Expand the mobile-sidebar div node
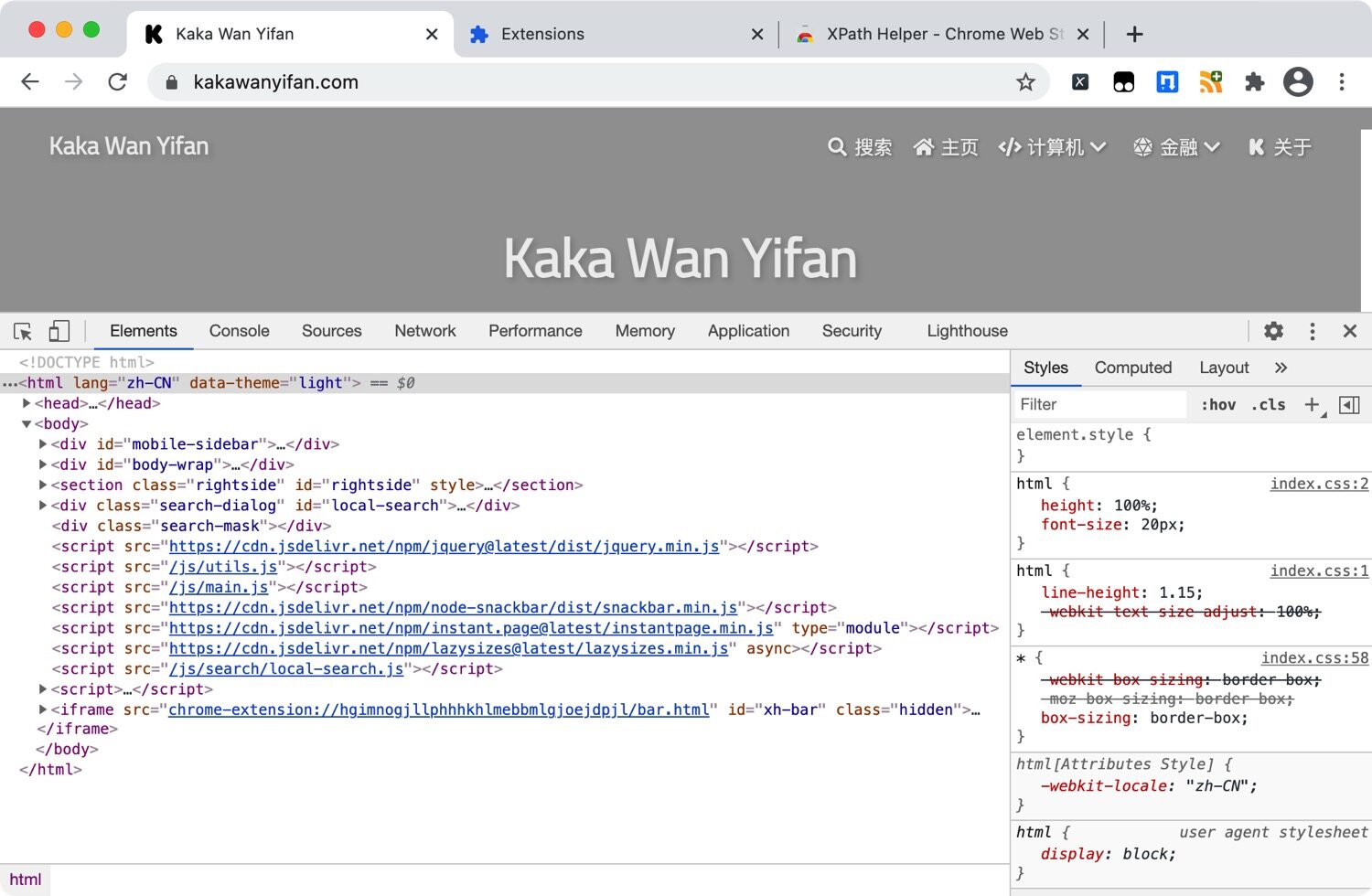Screen dimensions: 1372x896 click(43, 444)
